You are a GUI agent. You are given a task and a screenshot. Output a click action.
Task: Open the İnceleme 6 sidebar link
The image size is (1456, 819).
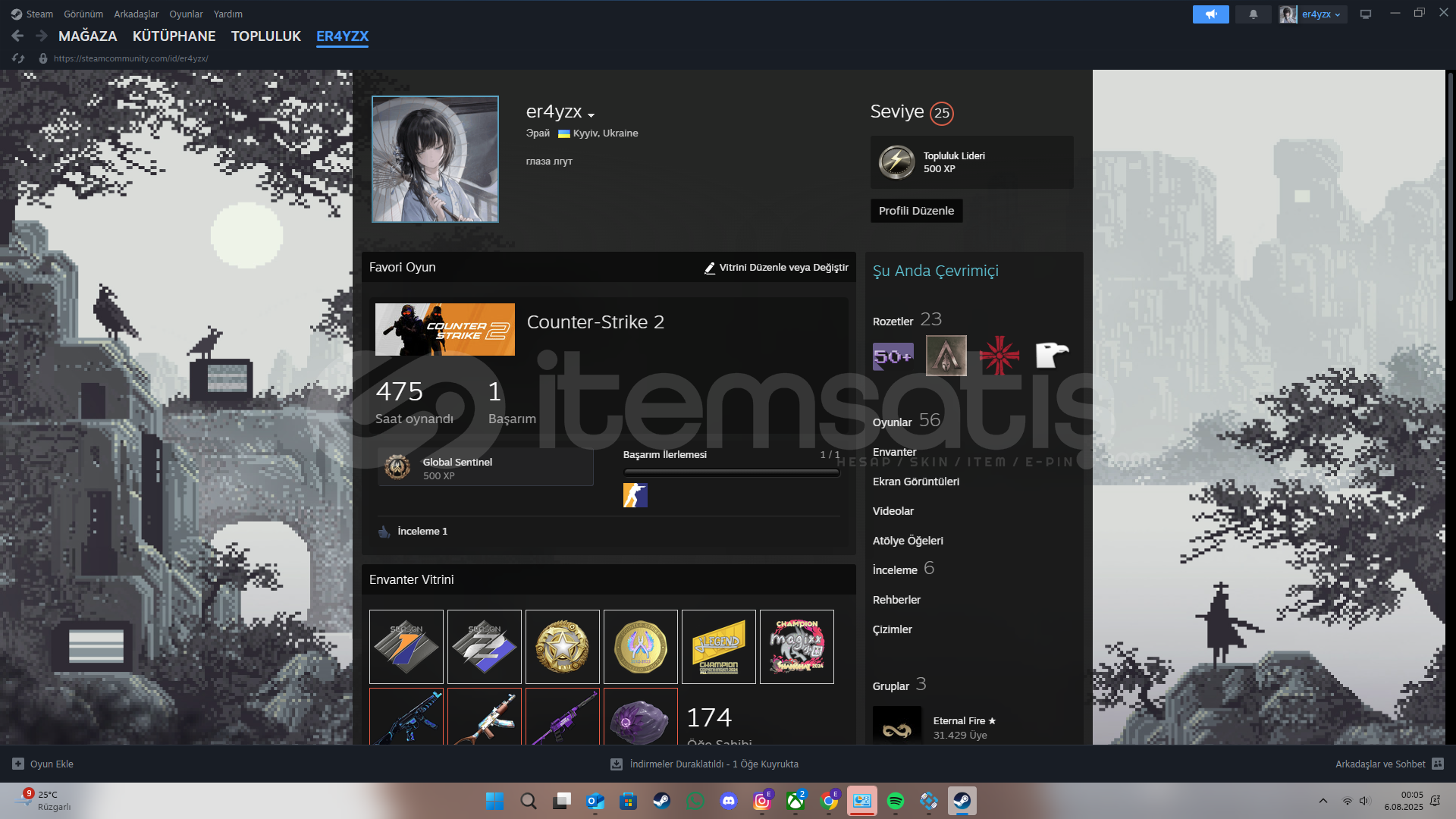coord(903,569)
